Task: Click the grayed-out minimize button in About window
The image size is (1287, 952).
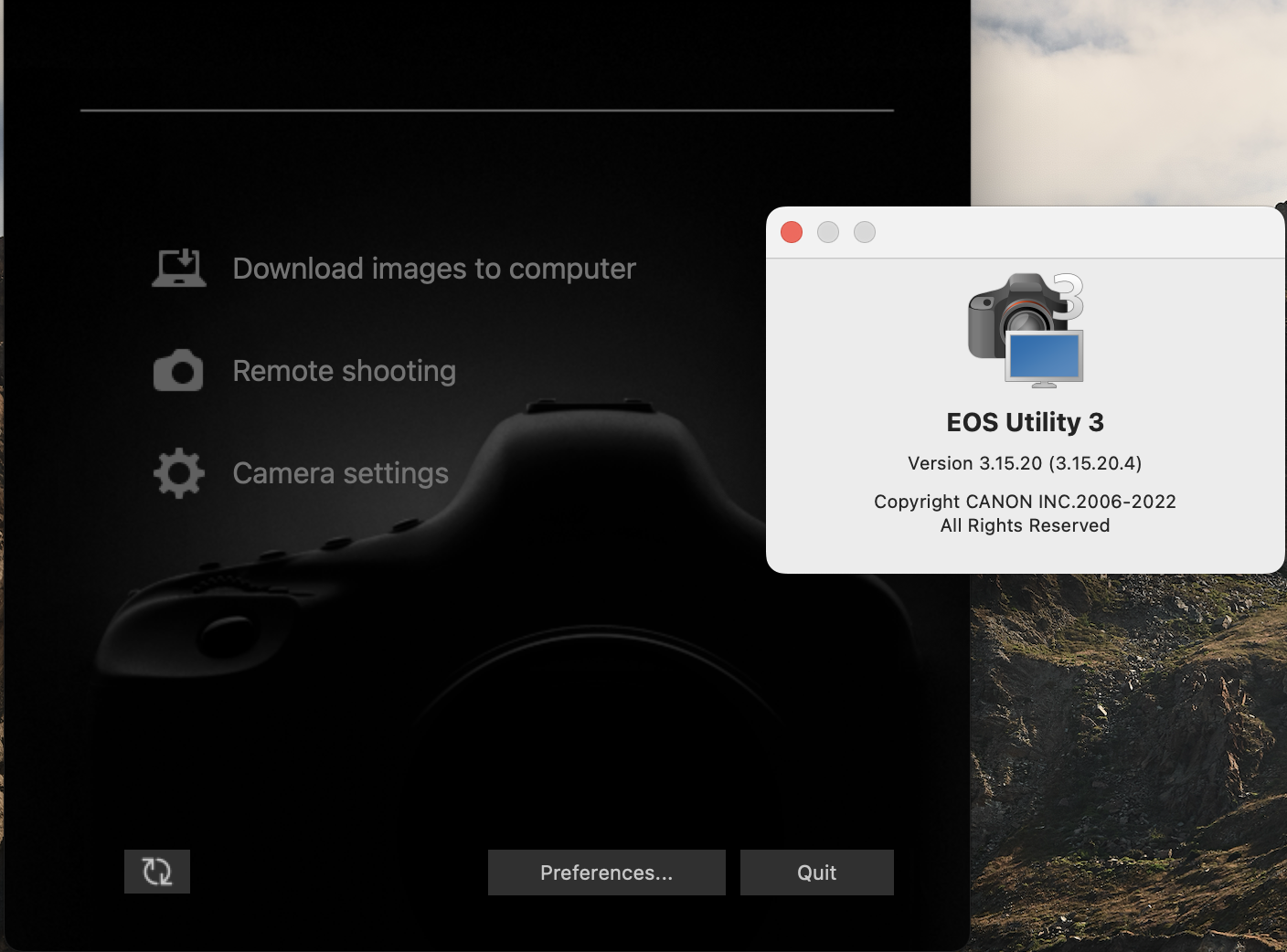Action: pos(828,232)
